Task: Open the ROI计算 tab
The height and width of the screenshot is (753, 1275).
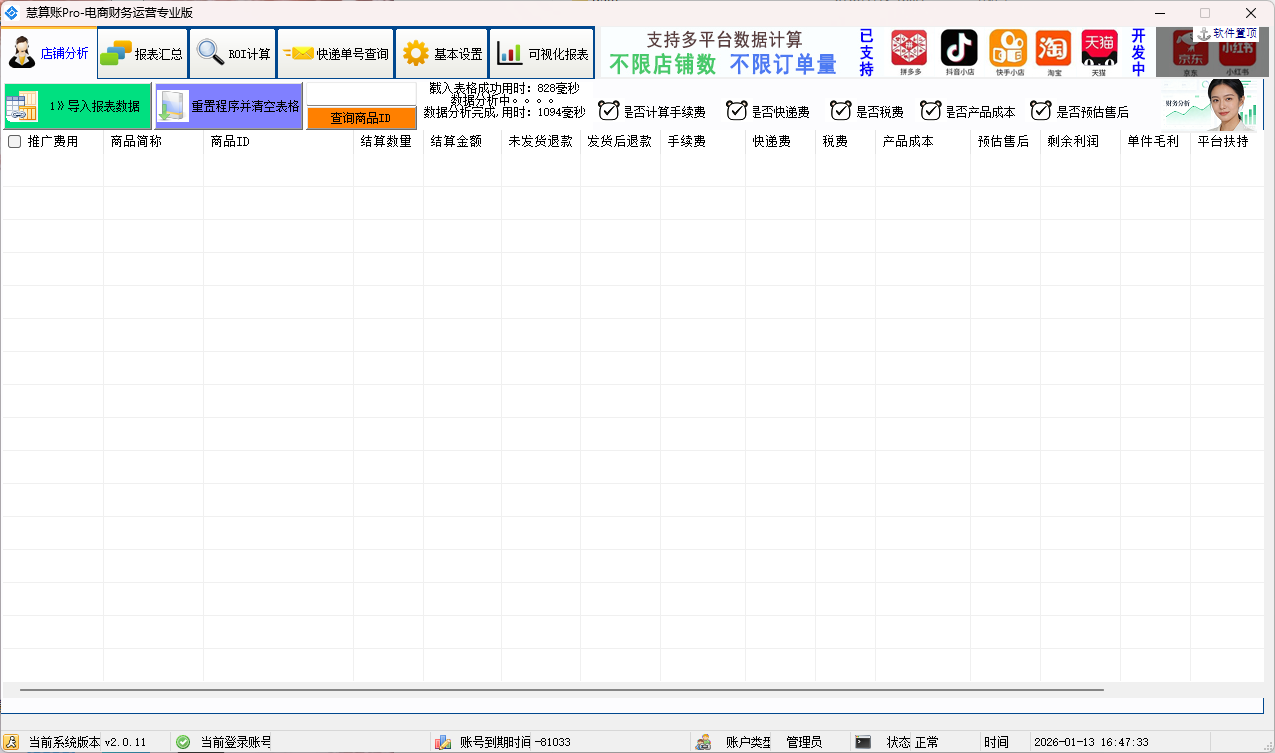Action: pyautogui.click(x=233, y=54)
